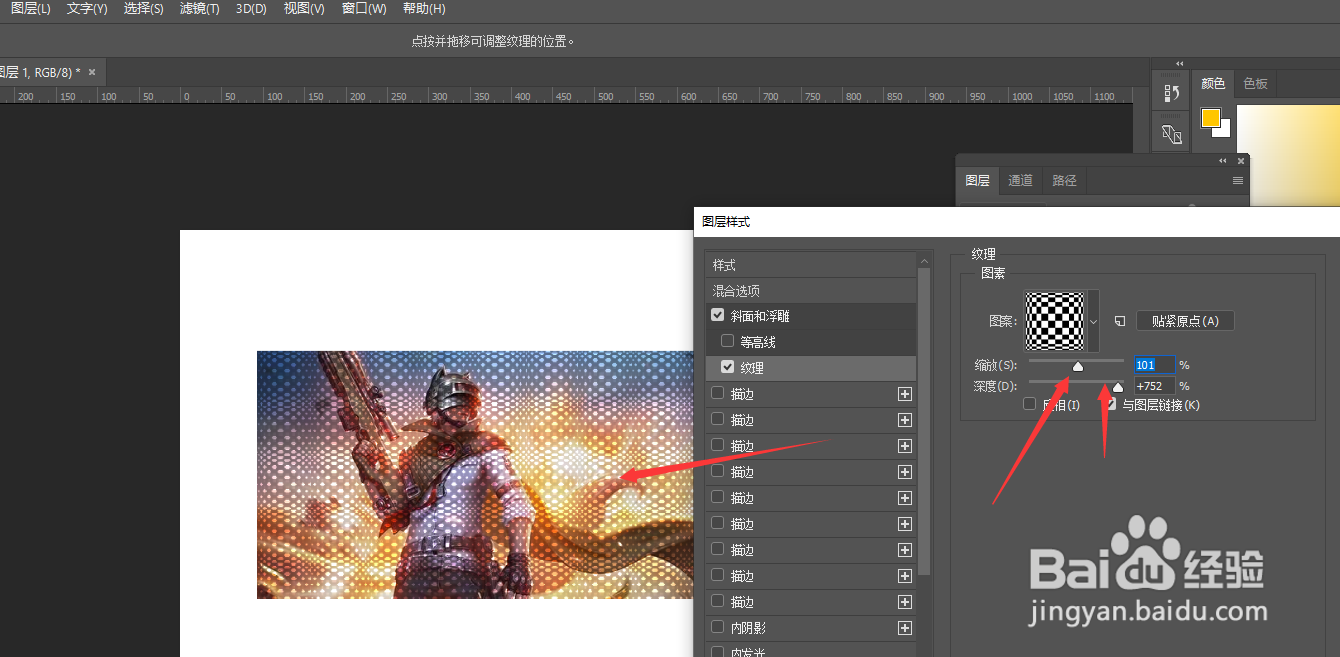The width and height of the screenshot is (1340, 657).
Task: Open the 图层(L) menu
Action: (30, 9)
